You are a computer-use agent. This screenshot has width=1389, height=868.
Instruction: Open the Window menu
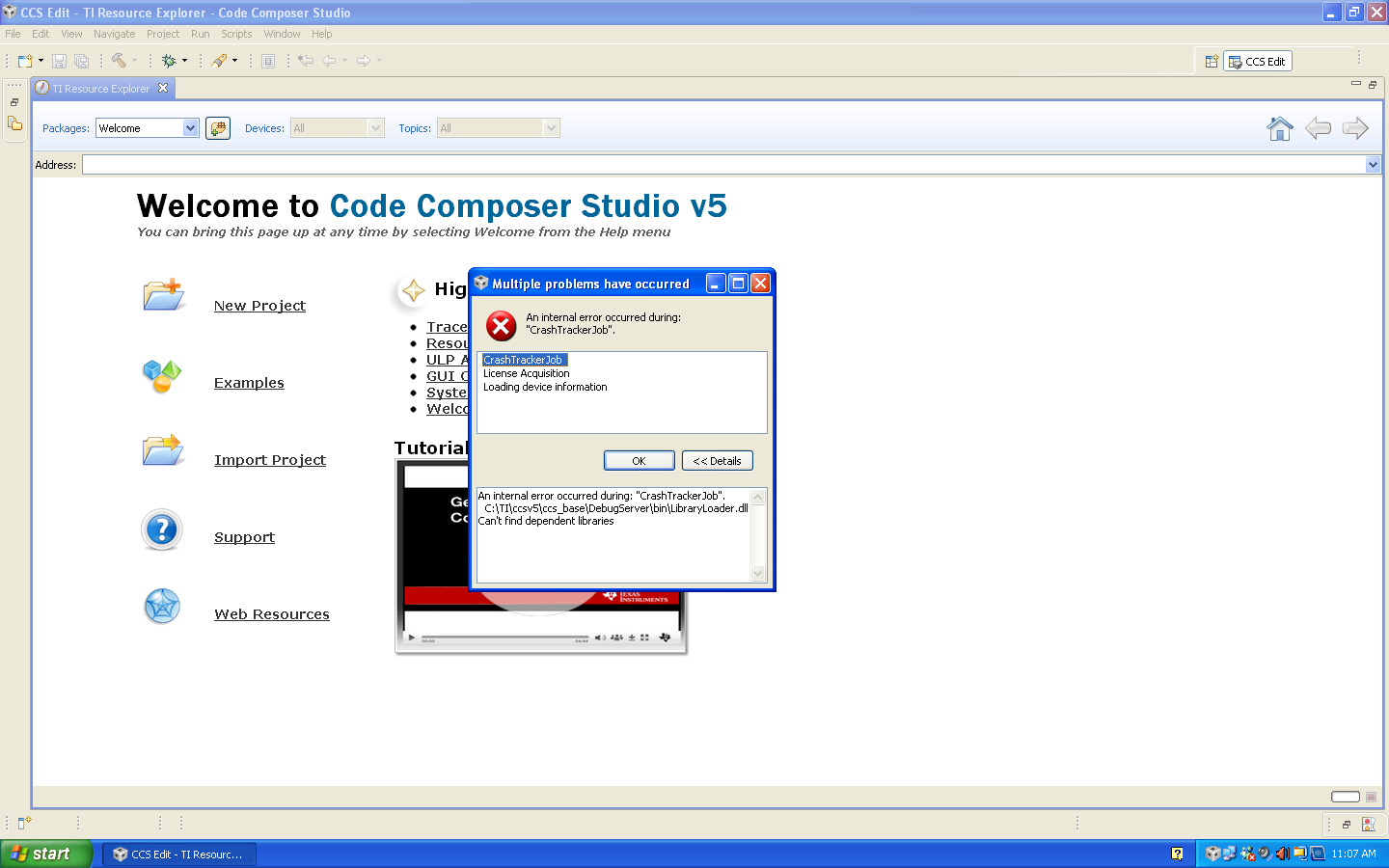click(283, 34)
